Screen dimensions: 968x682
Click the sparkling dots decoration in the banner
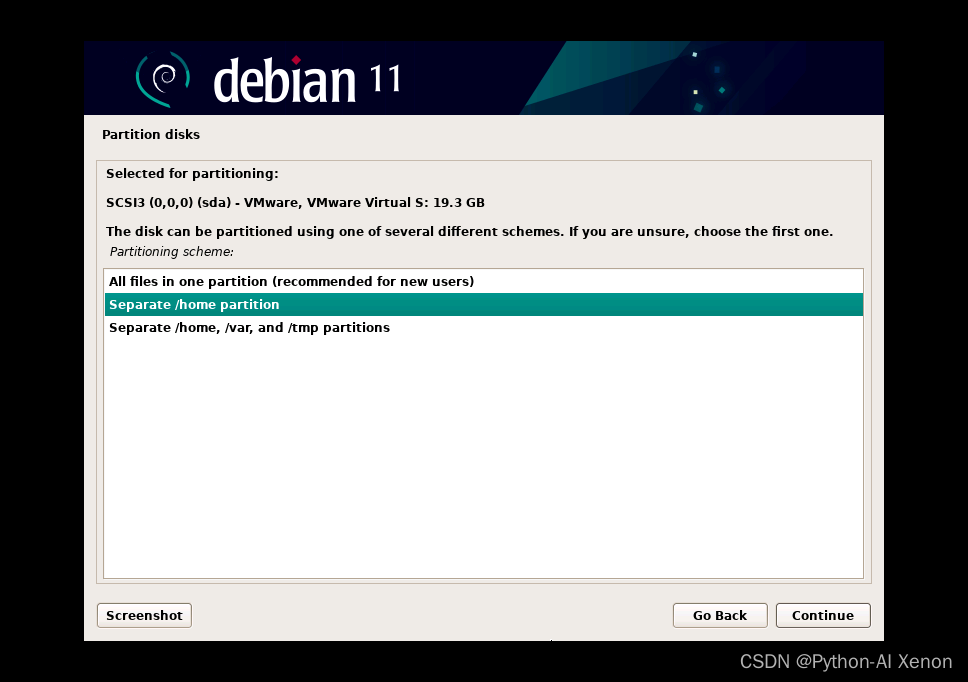click(708, 80)
